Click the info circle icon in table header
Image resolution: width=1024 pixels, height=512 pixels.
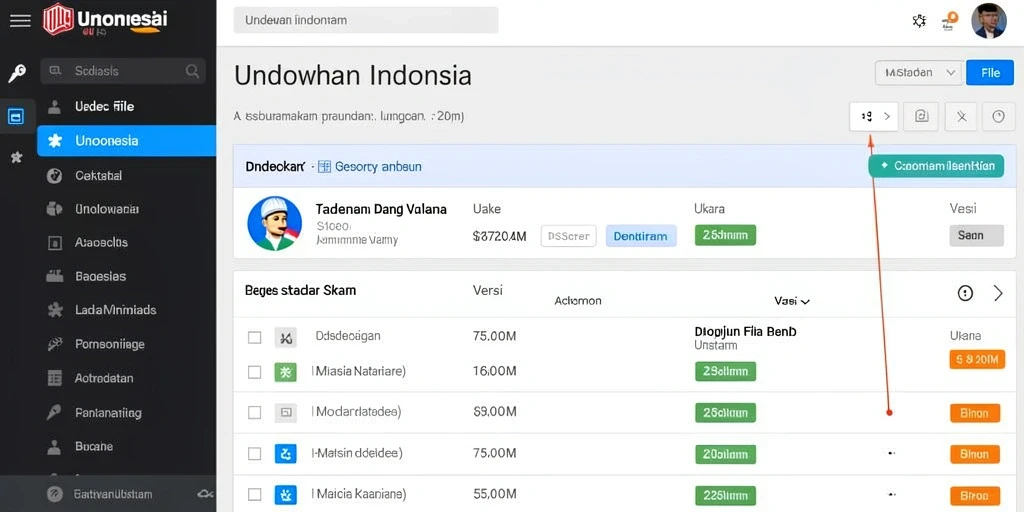coord(965,293)
